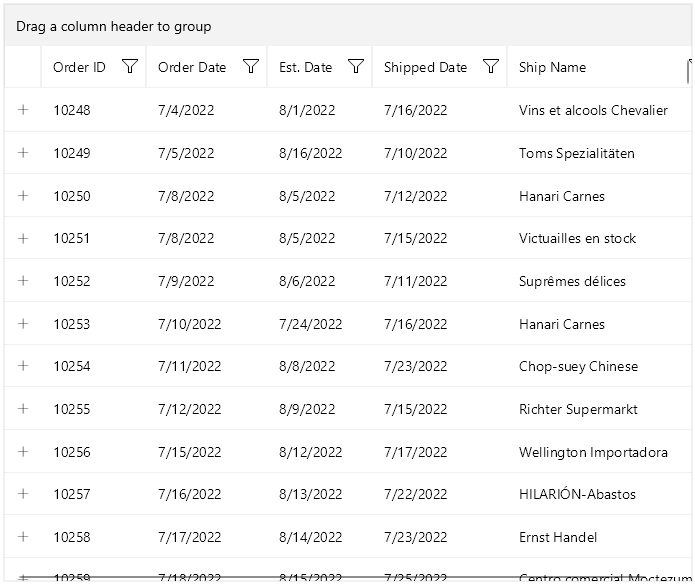Screen dimensions: 695x585
Task: Expand row for order 10251
Action: [23, 238]
